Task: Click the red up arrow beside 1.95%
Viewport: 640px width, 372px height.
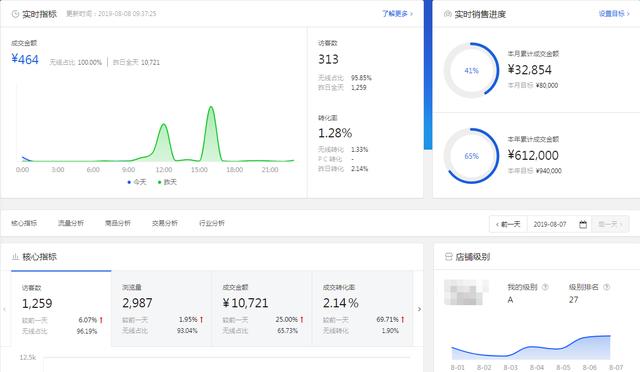Action: 202,319
